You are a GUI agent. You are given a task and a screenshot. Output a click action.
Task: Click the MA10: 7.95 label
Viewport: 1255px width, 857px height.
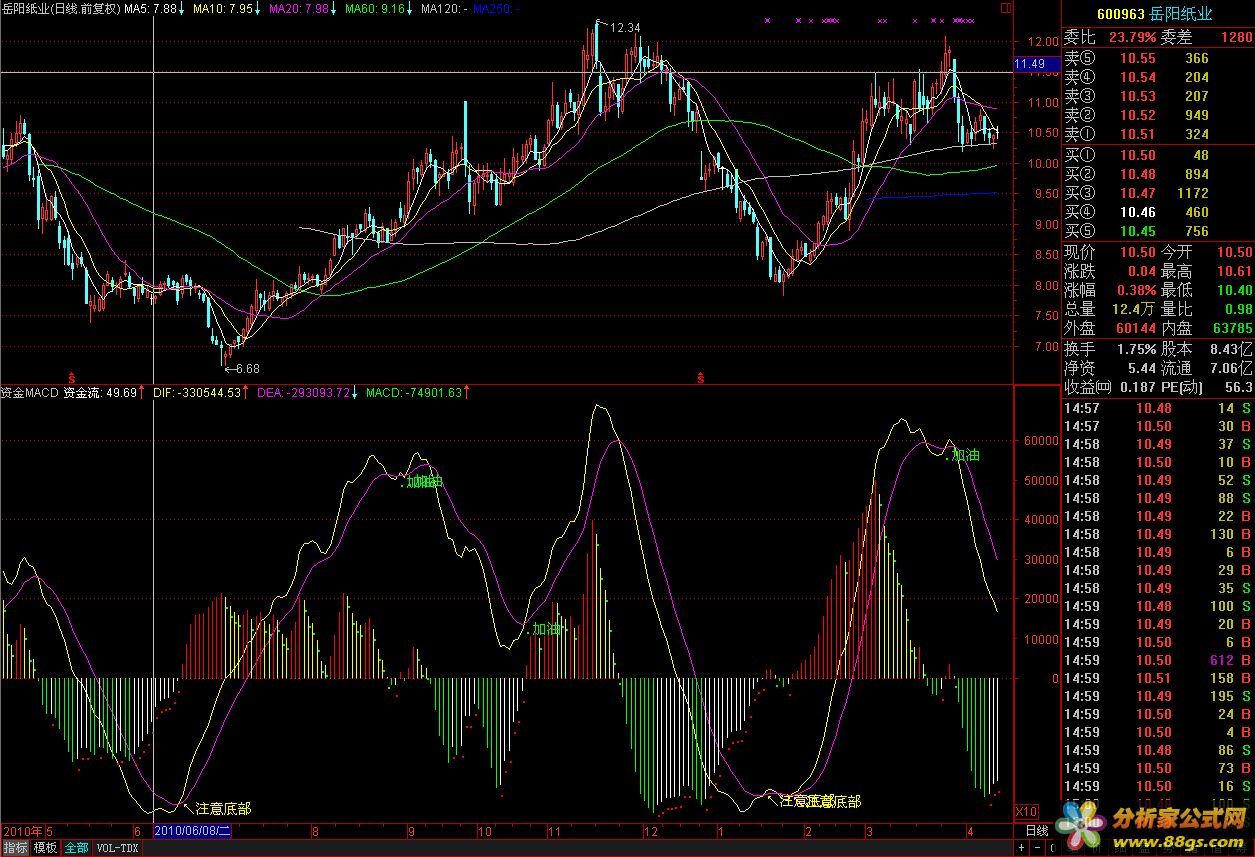221,9
